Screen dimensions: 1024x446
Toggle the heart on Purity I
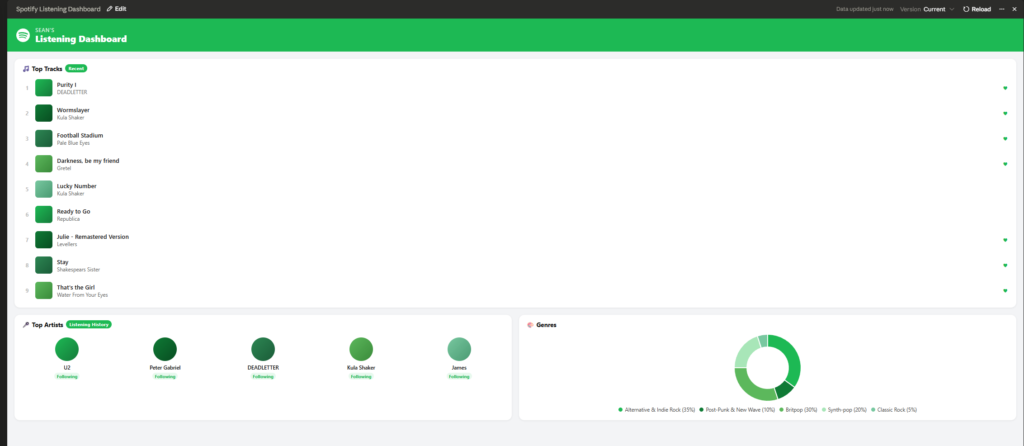point(1005,88)
